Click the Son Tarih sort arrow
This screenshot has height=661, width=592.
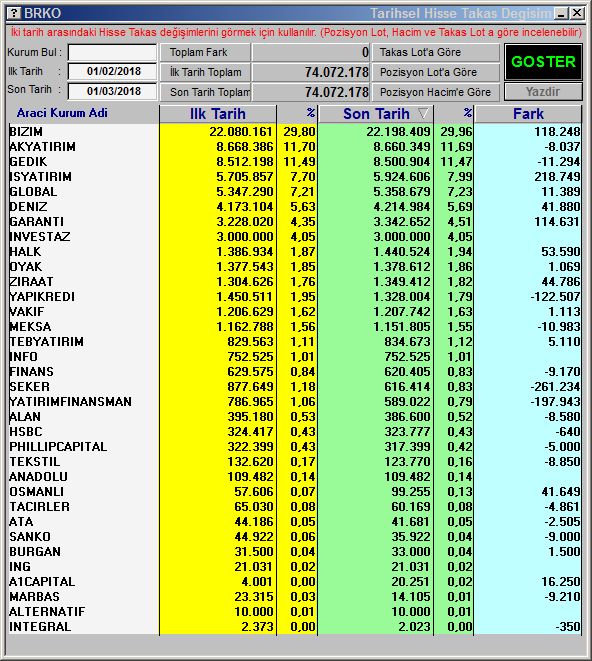click(423, 113)
